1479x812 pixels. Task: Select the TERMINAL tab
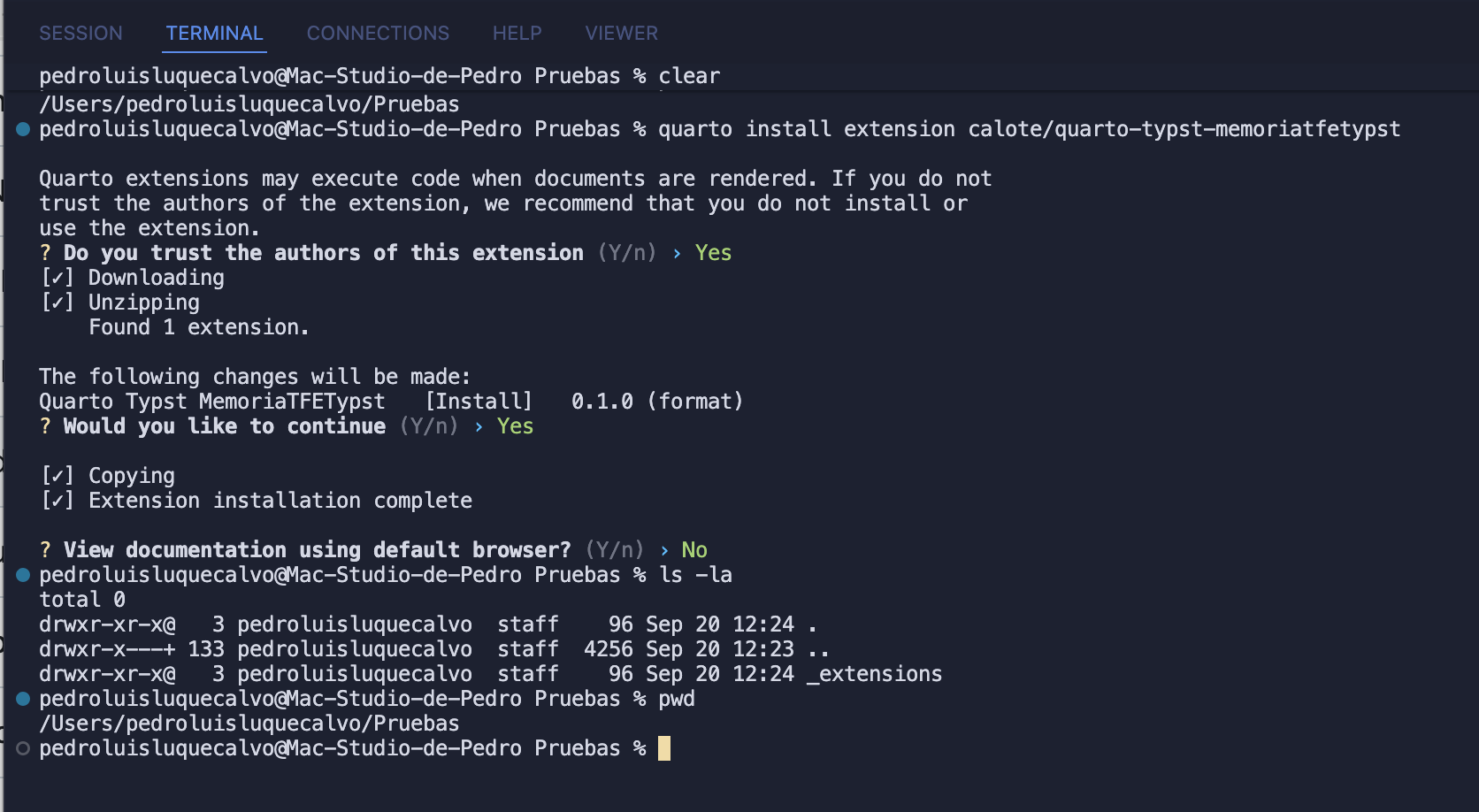[214, 34]
